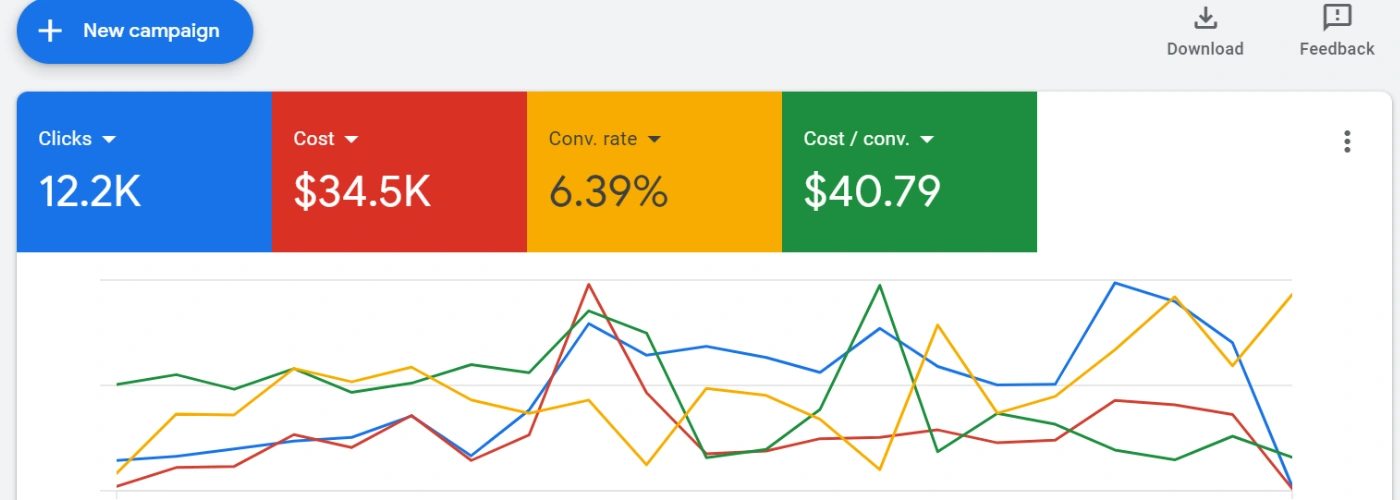Open the three-dot more options menu

[1347, 142]
